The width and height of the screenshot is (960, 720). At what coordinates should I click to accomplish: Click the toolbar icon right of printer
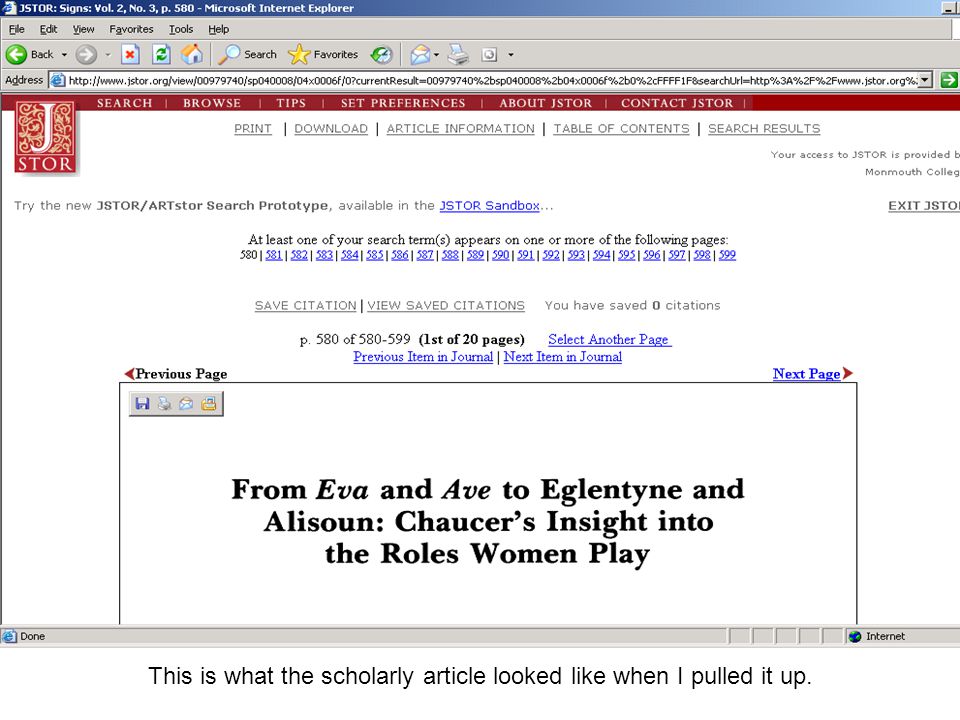pos(489,54)
